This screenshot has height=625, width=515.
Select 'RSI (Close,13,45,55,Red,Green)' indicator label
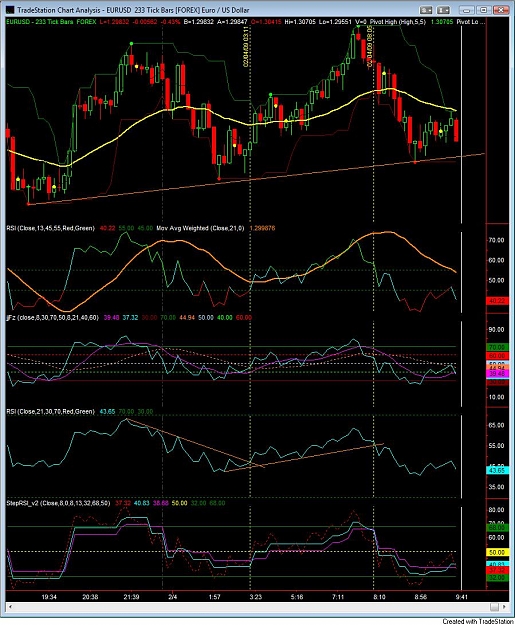[x=51, y=228]
